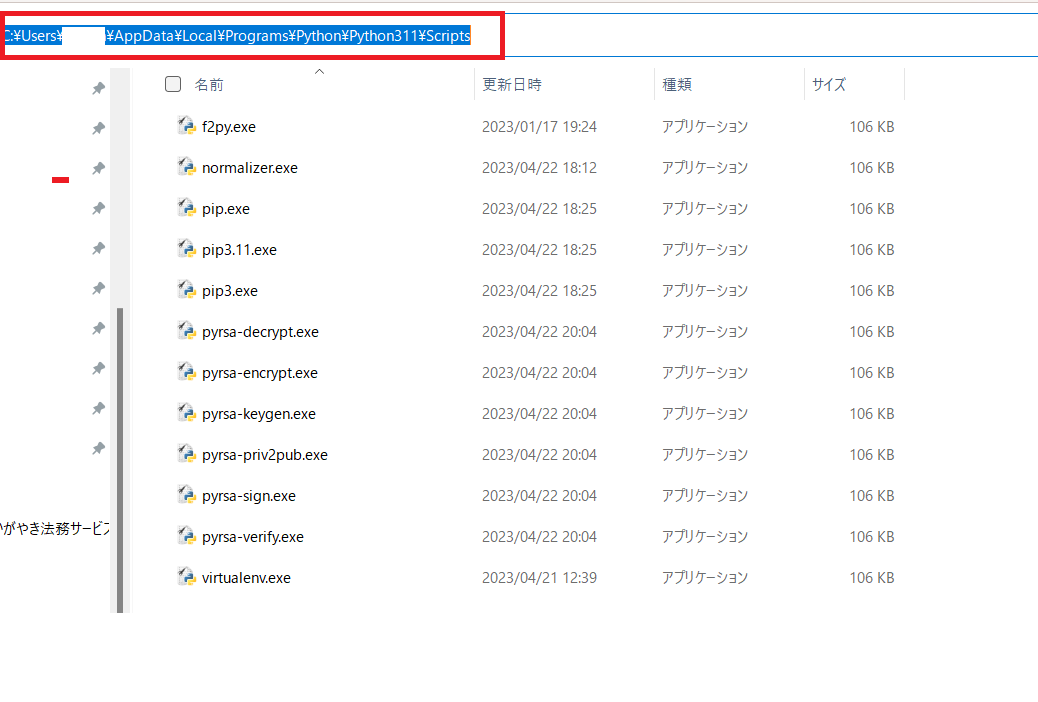Open the がやき法務サービス item in navigation pane

click(55, 528)
